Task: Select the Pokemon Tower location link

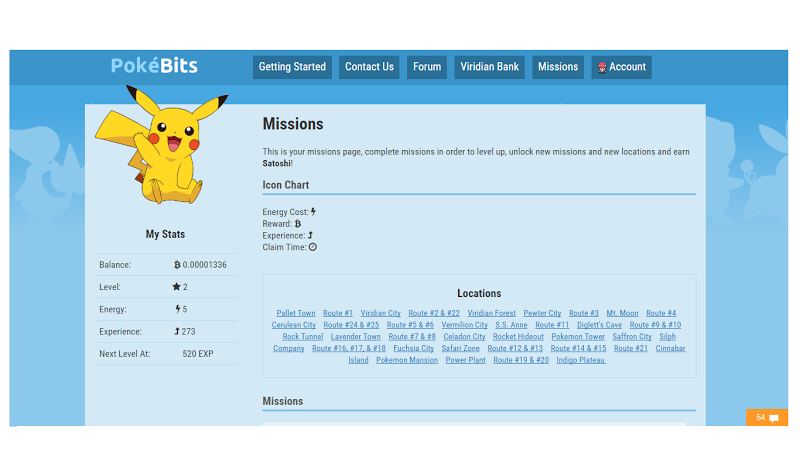Action: coord(578,337)
